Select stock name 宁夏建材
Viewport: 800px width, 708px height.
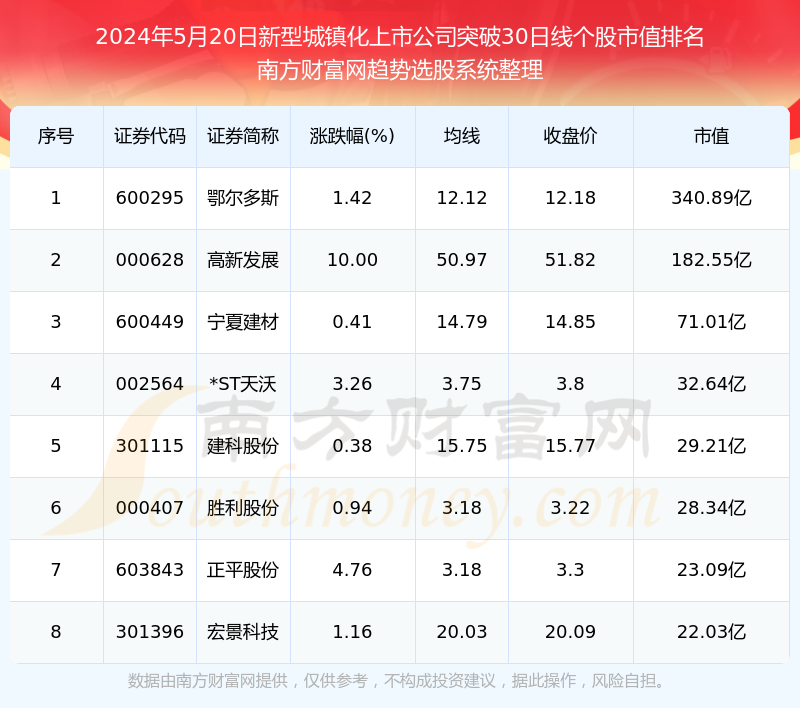tap(243, 322)
